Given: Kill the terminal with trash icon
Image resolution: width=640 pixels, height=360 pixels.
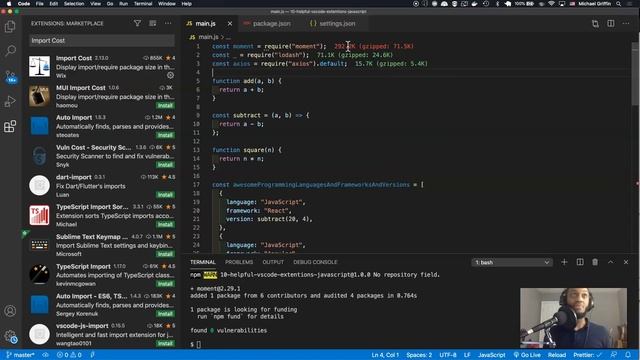Looking at the screenshot, I should click(595, 262).
